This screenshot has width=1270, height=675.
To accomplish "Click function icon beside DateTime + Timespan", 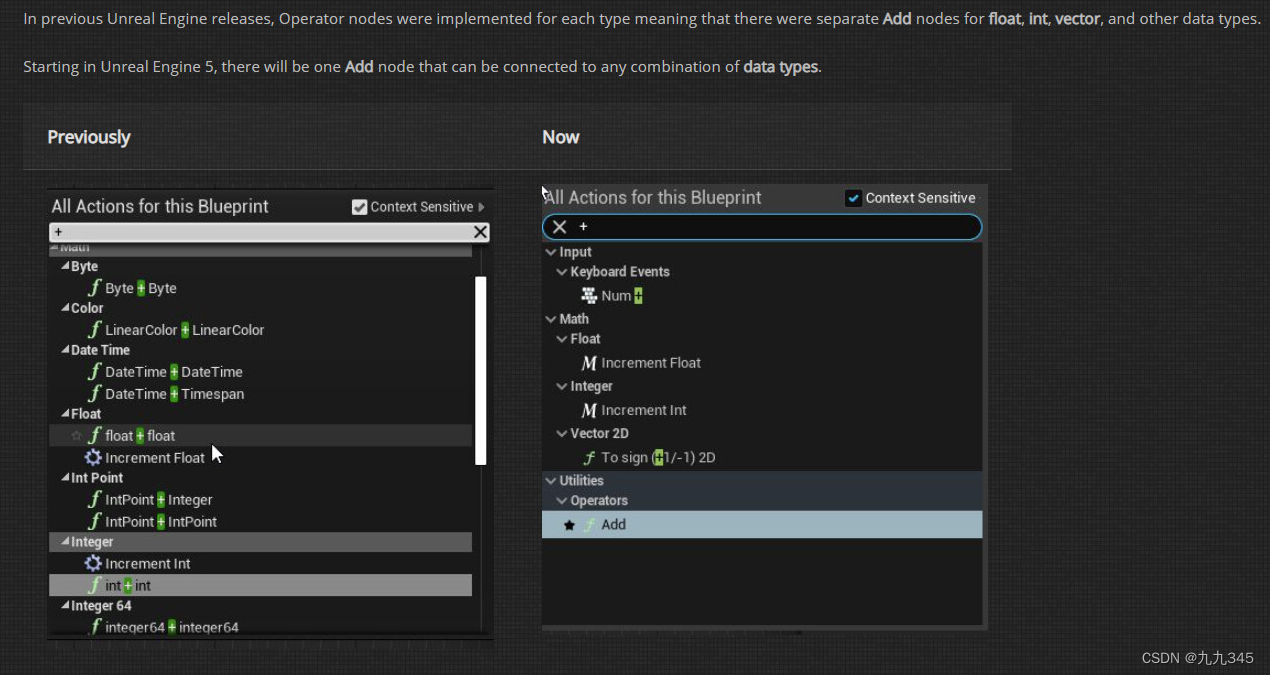I will click(95, 394).
